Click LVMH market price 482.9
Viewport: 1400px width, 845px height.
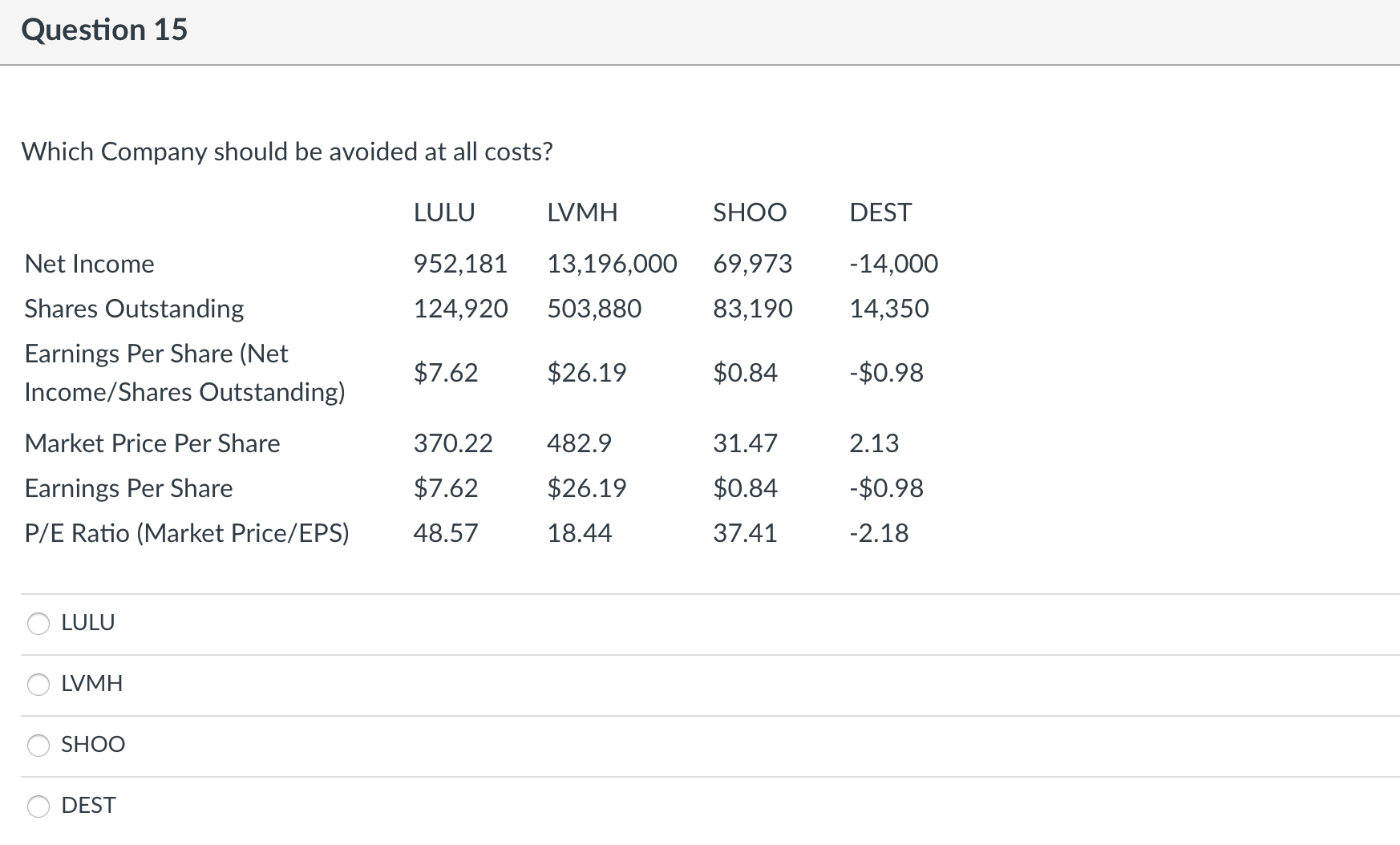[579, 443]
